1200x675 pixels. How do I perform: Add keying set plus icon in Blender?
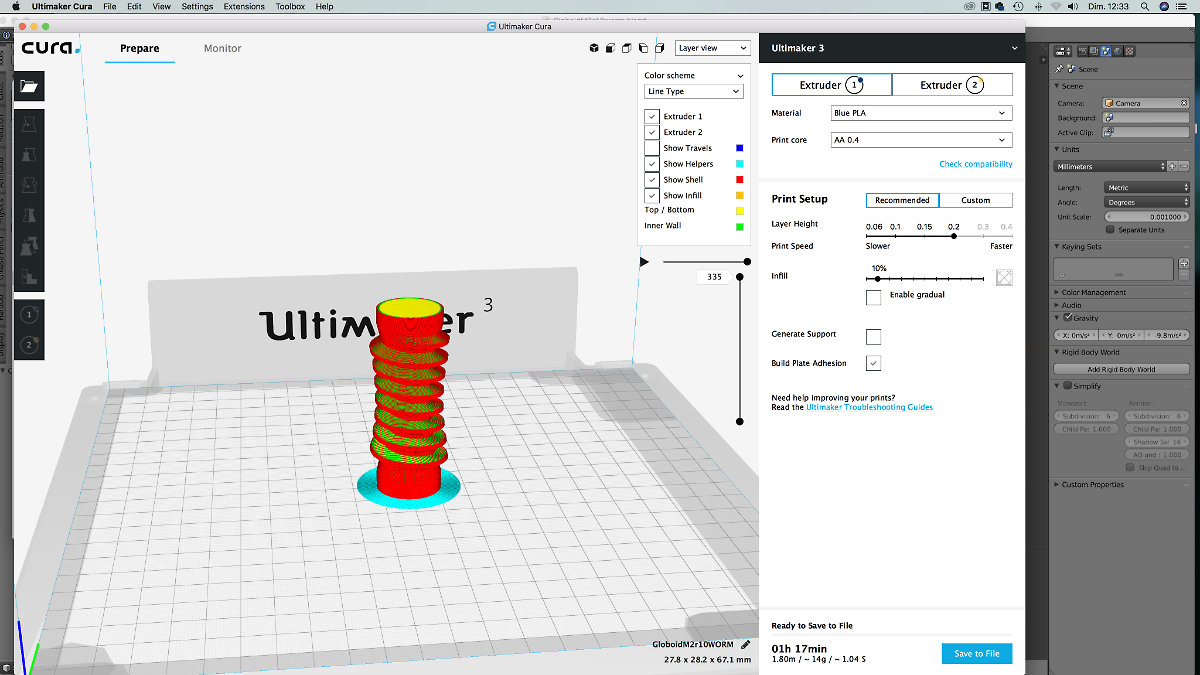pyautogui.click(x=1183, y=262)
